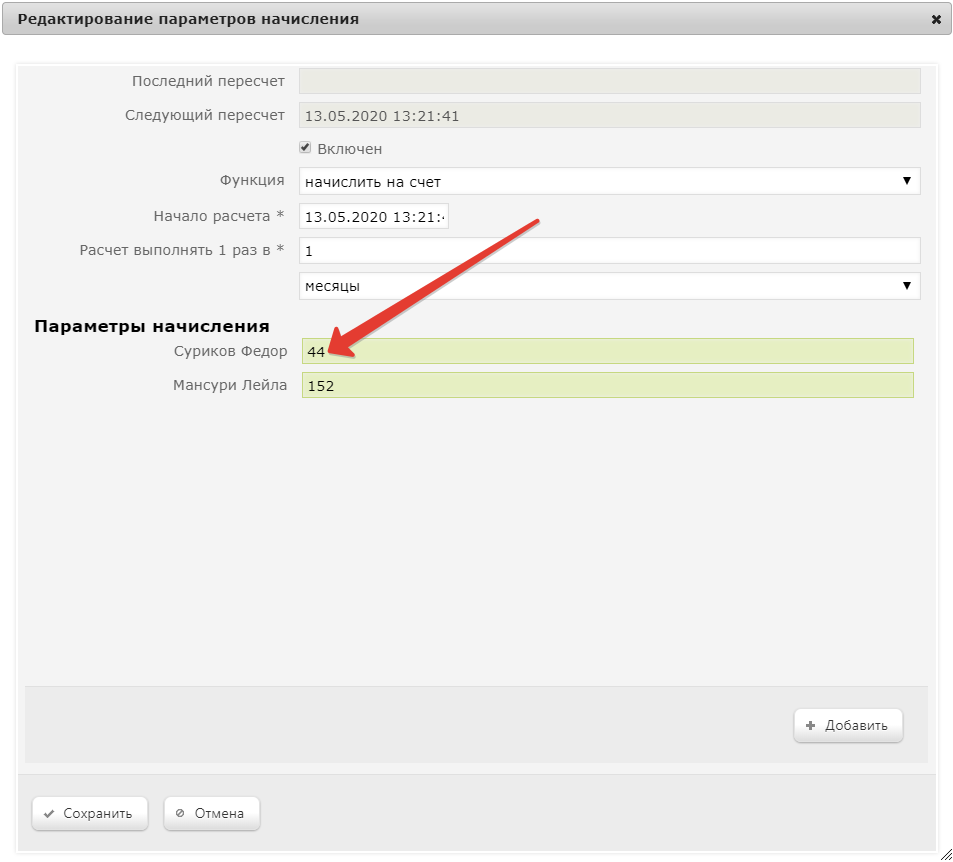Click the Функция label
Viewport: 953px width, 862px height.
[x=252, y=181]
